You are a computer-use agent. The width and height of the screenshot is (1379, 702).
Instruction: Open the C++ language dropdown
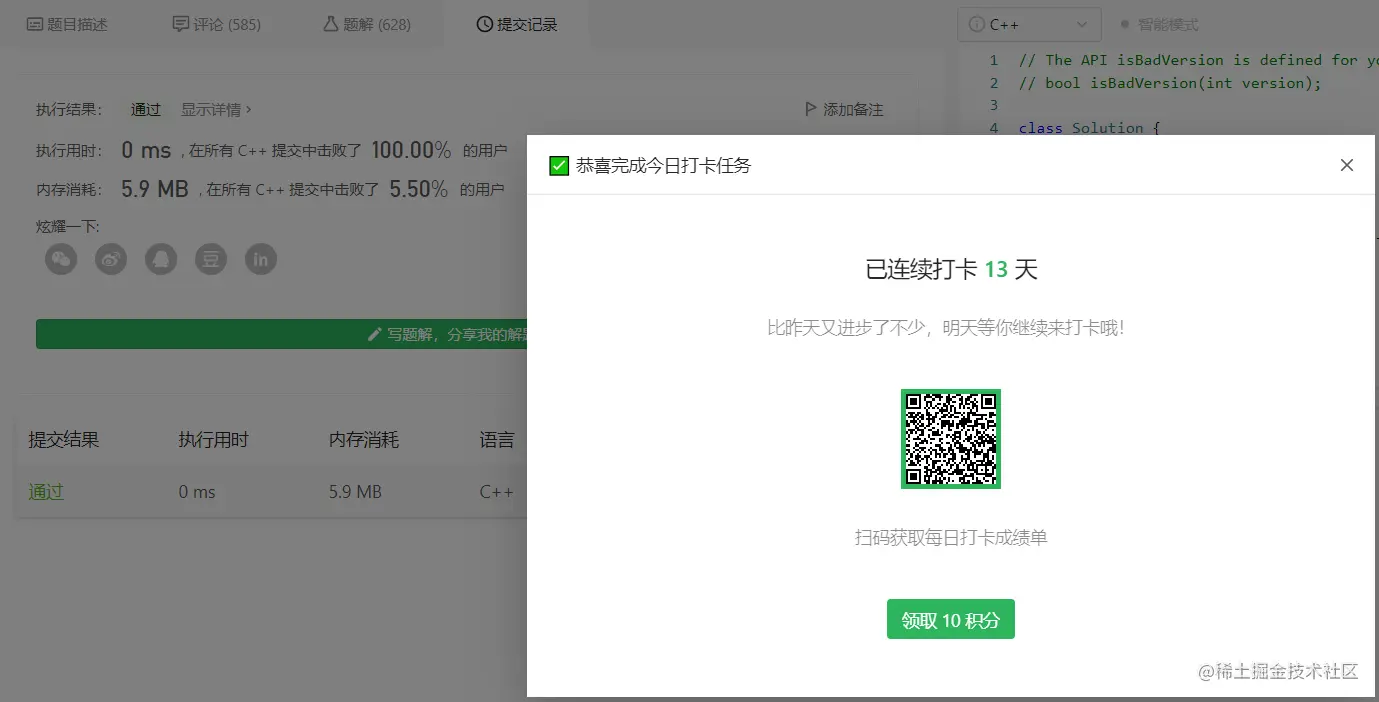coord(1029,24)
